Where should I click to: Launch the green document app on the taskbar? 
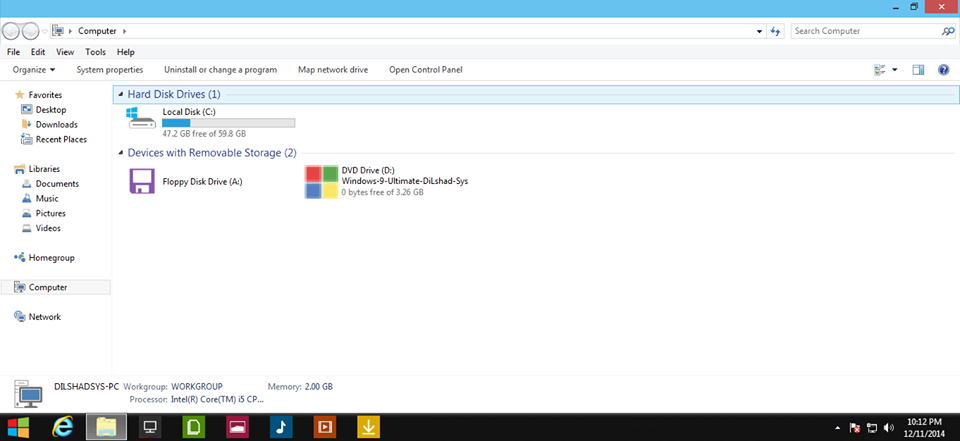(193, 426)
